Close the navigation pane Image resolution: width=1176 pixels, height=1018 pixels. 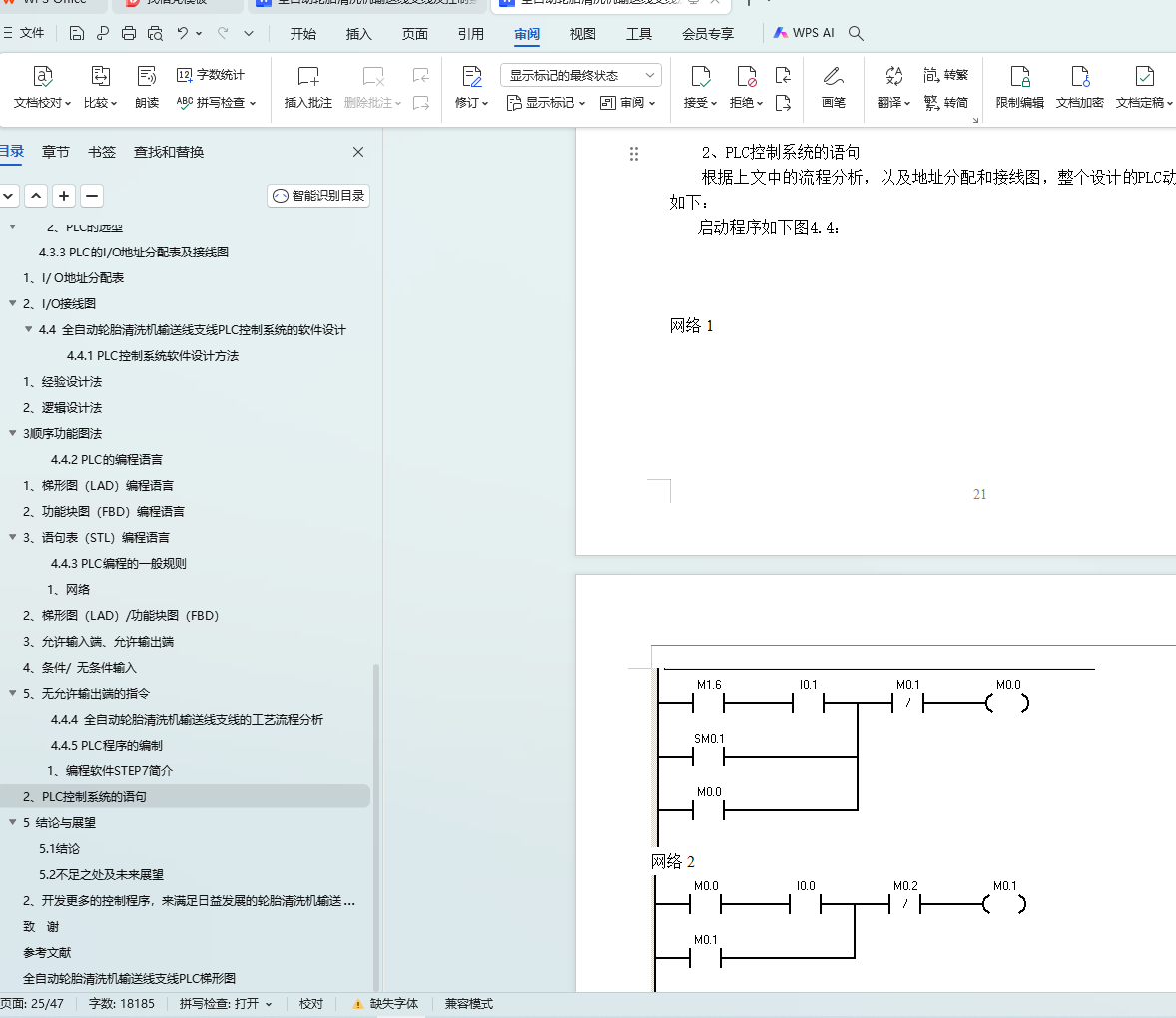(x=358, y=152)
